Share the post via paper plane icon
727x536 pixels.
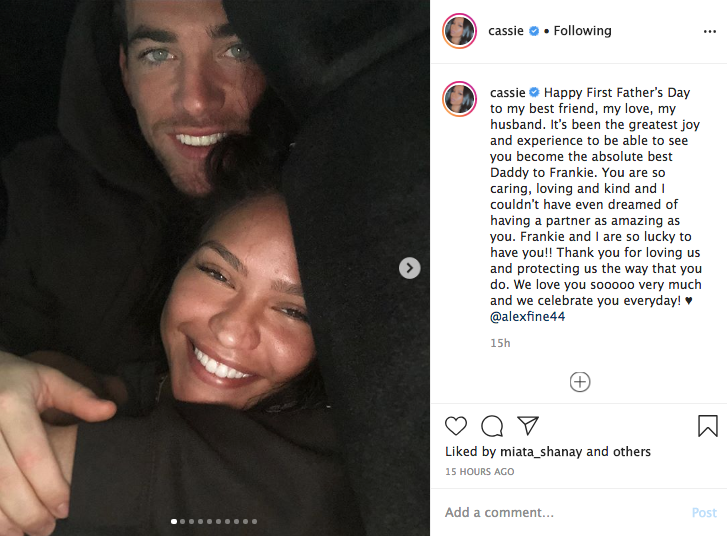coord(528,425)
